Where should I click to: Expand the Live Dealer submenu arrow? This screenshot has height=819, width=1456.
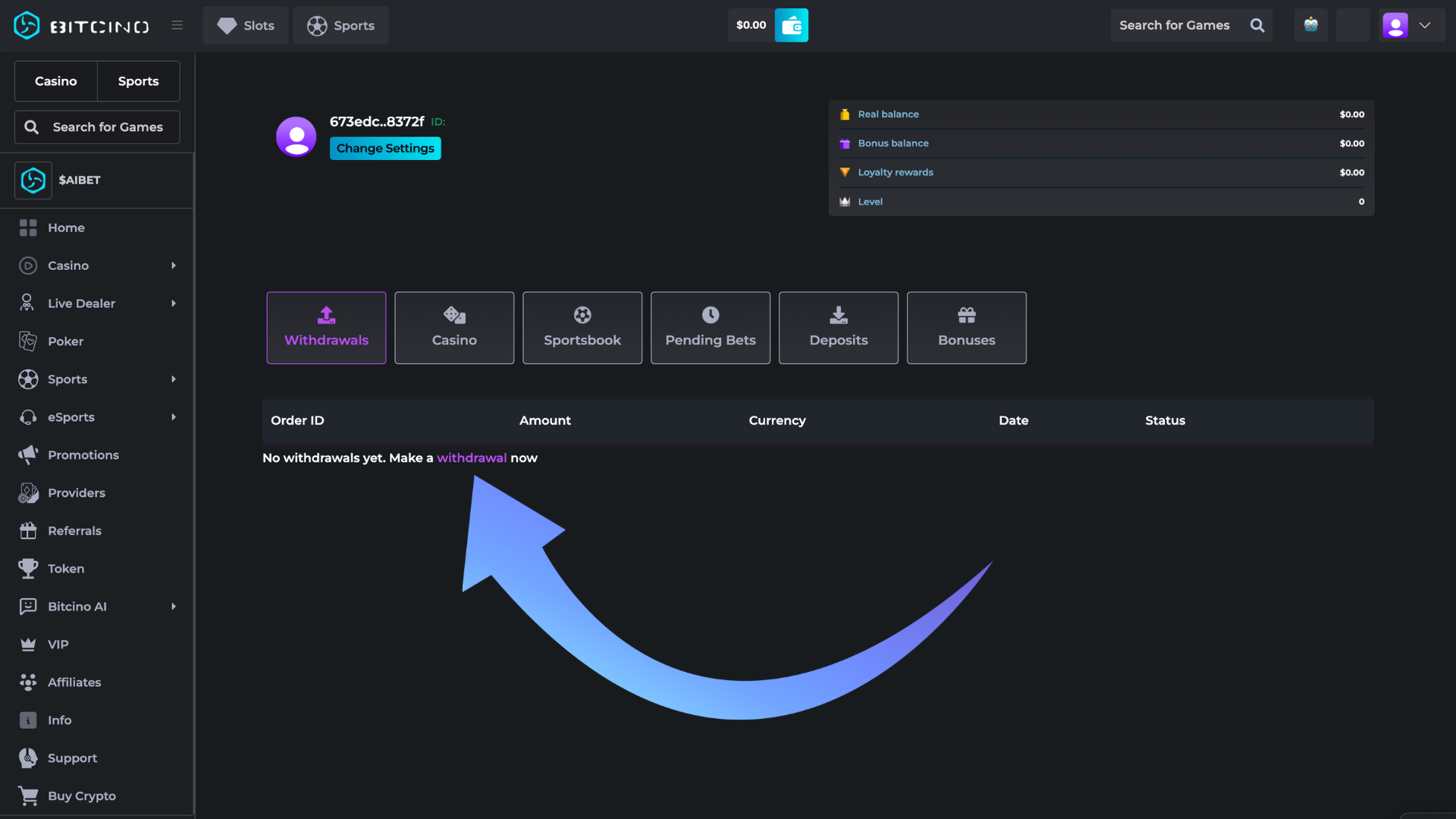tap(174, 303)
